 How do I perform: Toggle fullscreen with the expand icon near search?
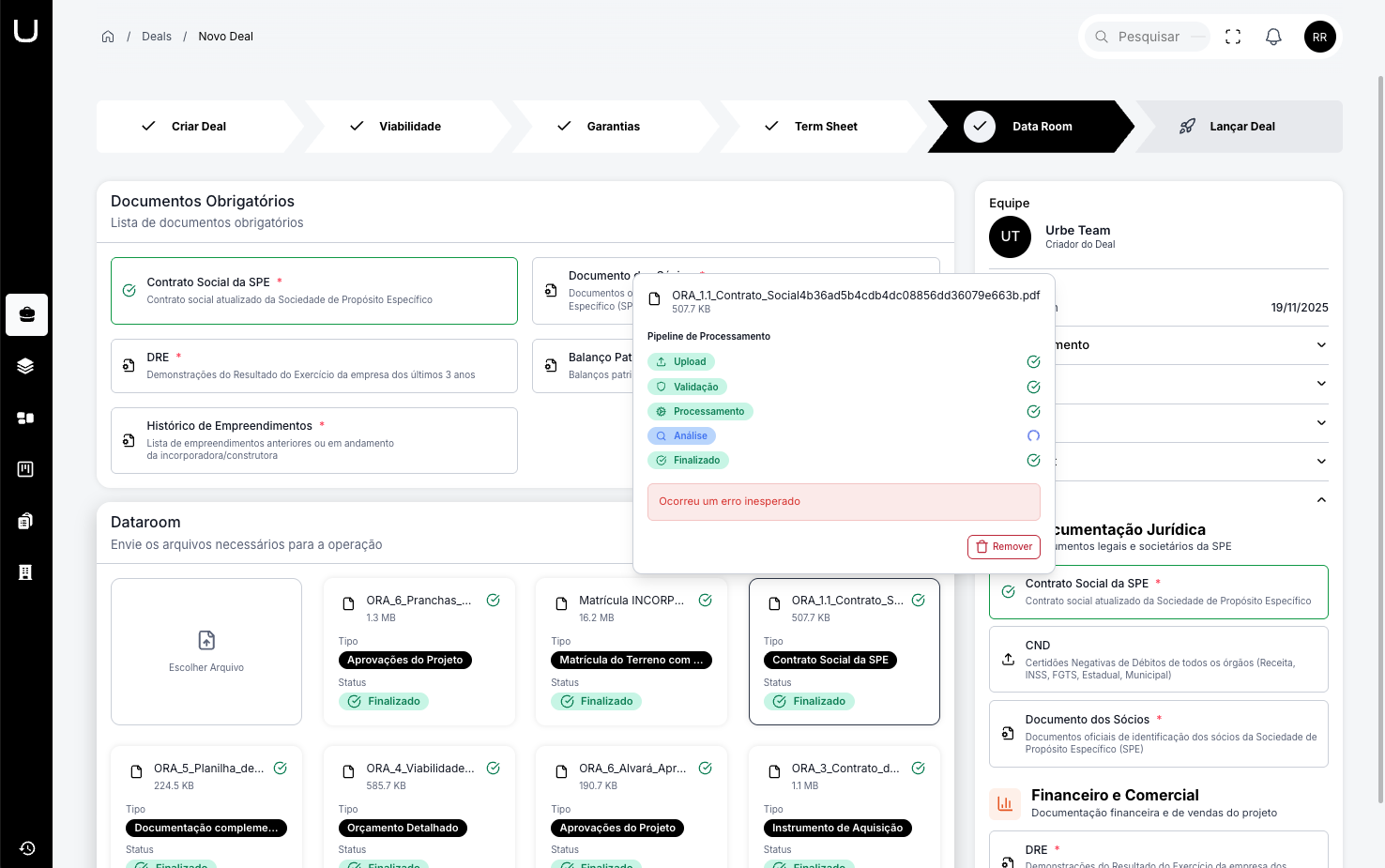(x=1232, y=37)
